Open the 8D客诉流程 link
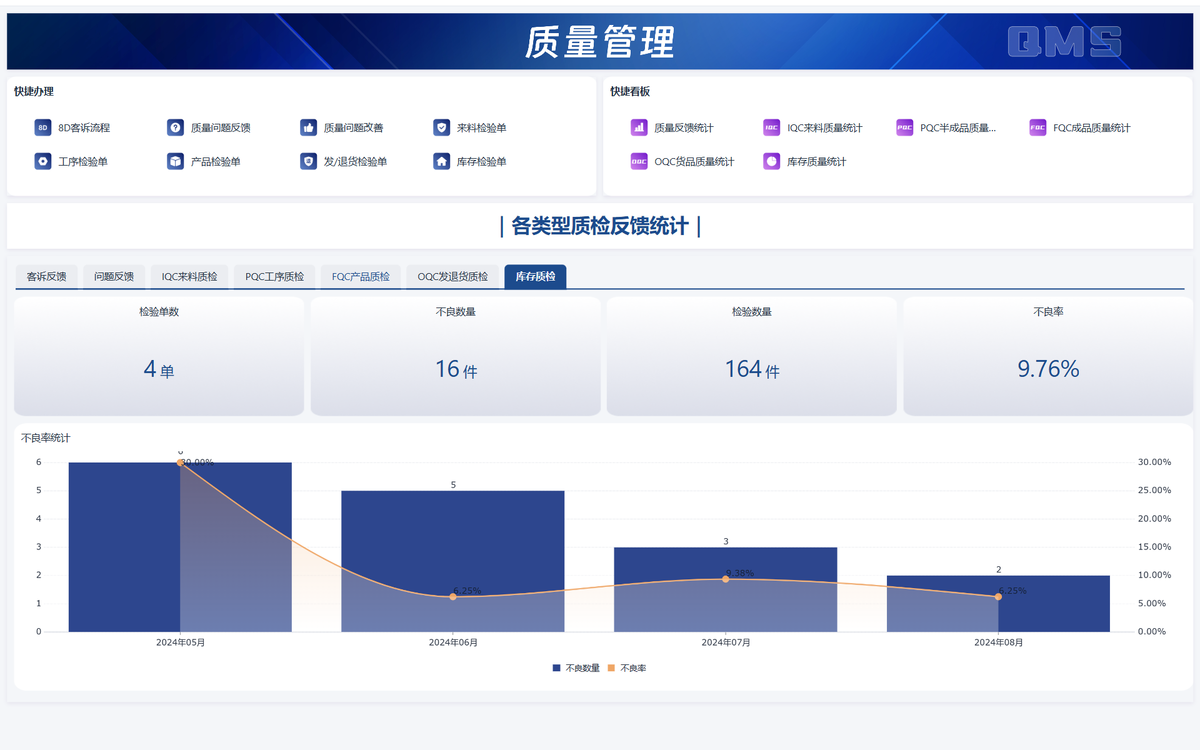 pyautogui.click(x=84, y=128)
